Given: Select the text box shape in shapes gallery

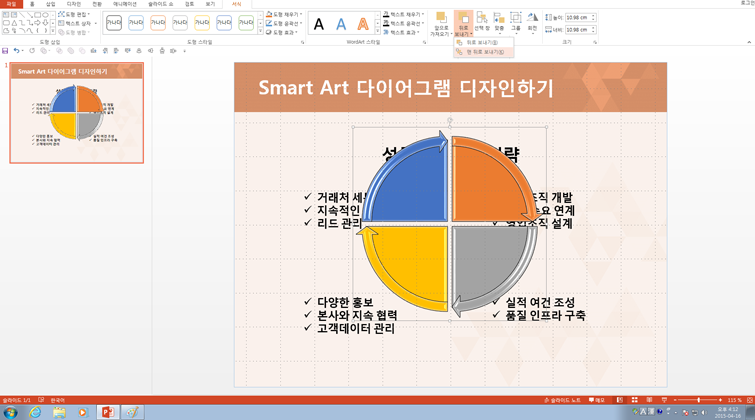Looking at the screenshot, I should pyautogui.click(x=5, y=15).
